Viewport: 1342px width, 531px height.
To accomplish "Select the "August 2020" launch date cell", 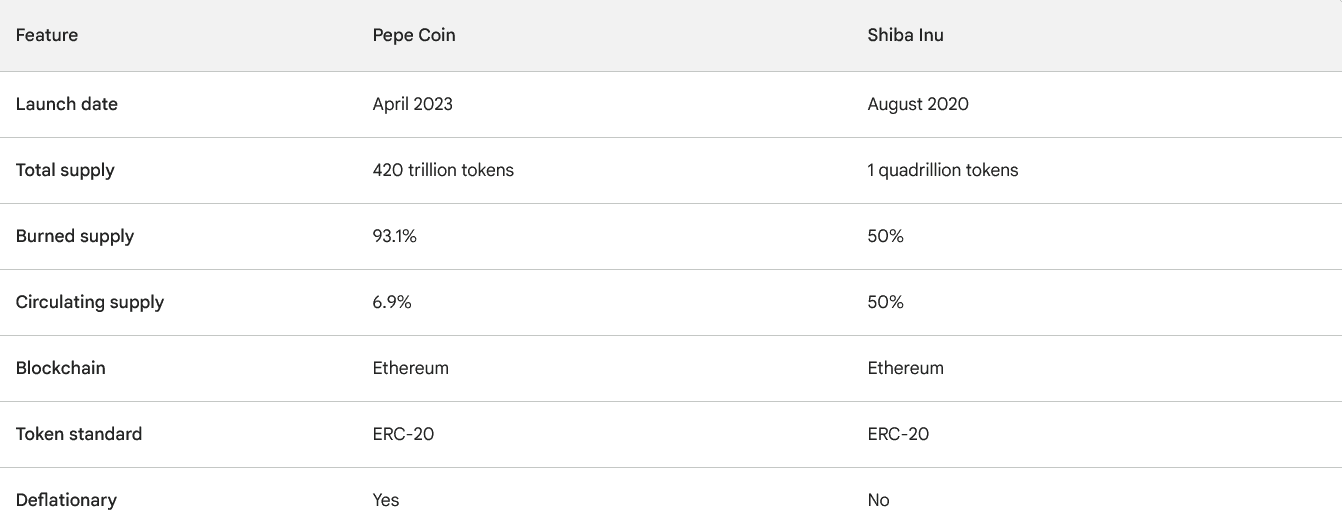I will tap(918, 104).
